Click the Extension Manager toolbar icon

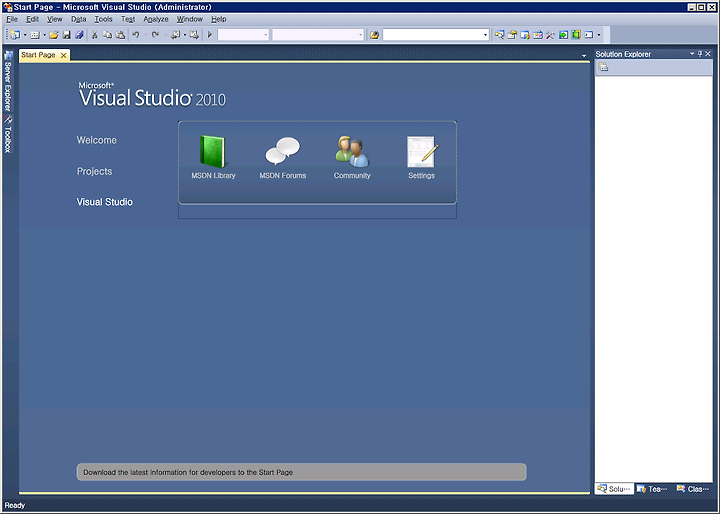576,35
